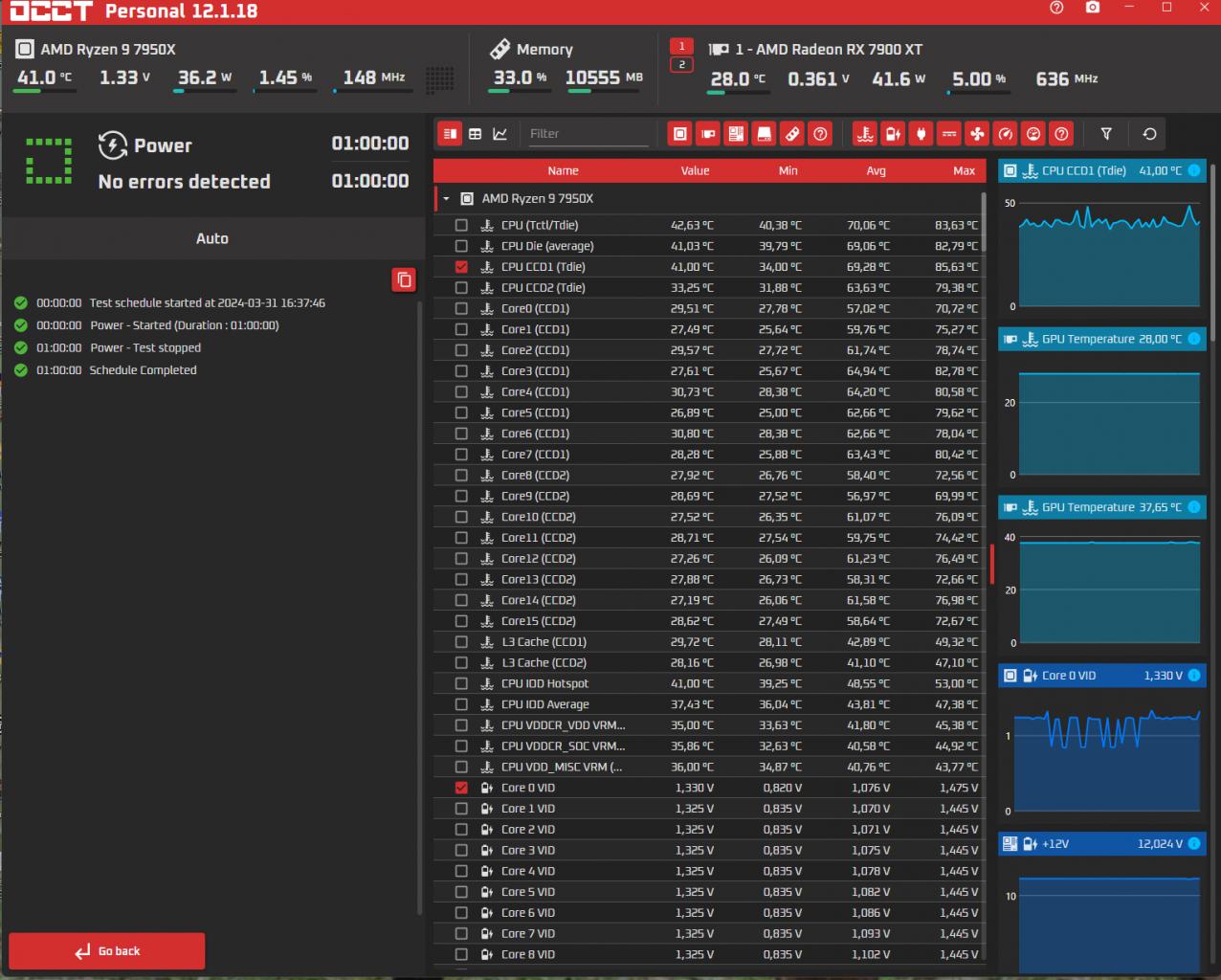Toggle the memory stick hardware filter icon

(791, 134)
